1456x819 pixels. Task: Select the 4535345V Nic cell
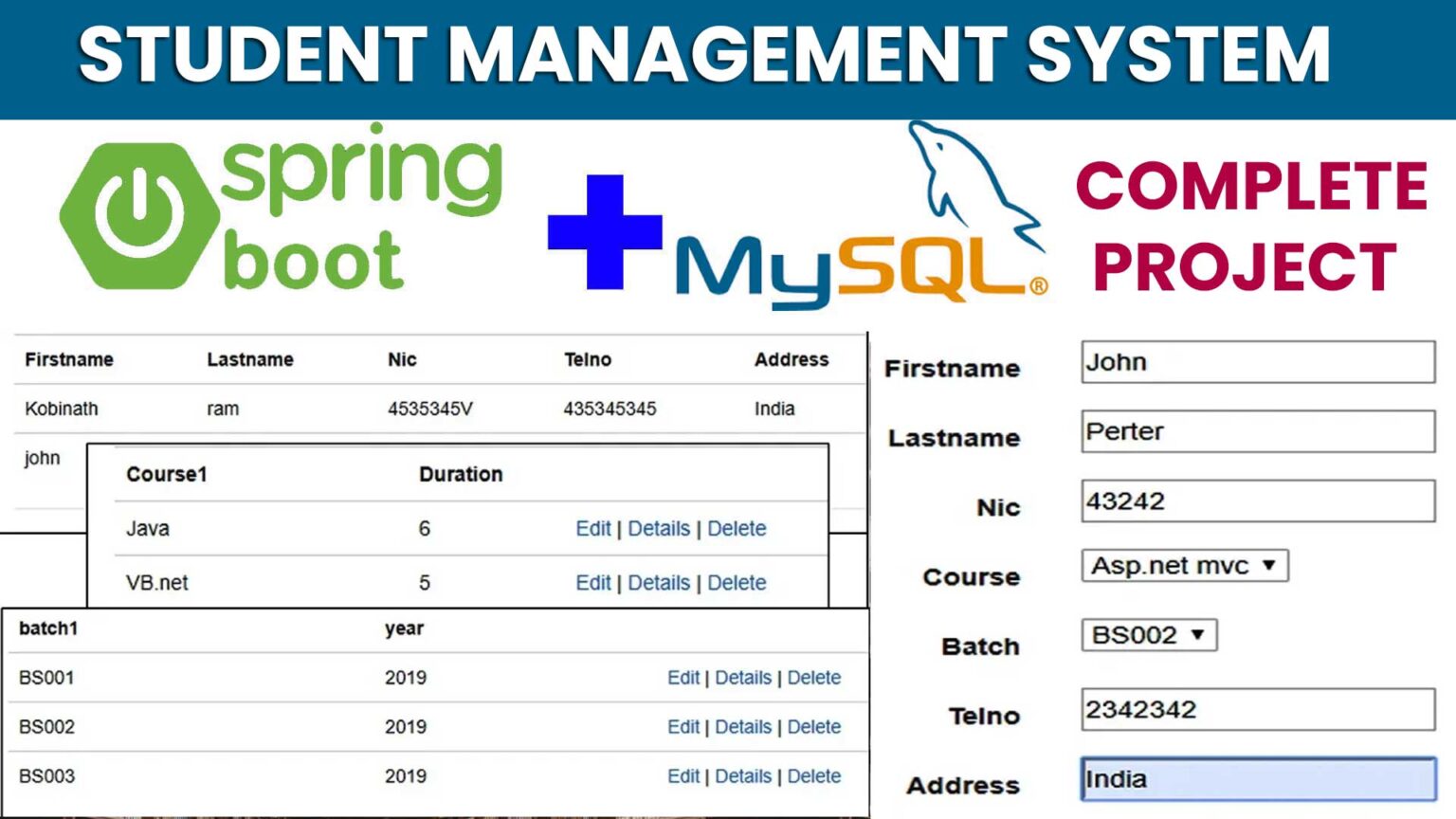(x=430, y=409)
